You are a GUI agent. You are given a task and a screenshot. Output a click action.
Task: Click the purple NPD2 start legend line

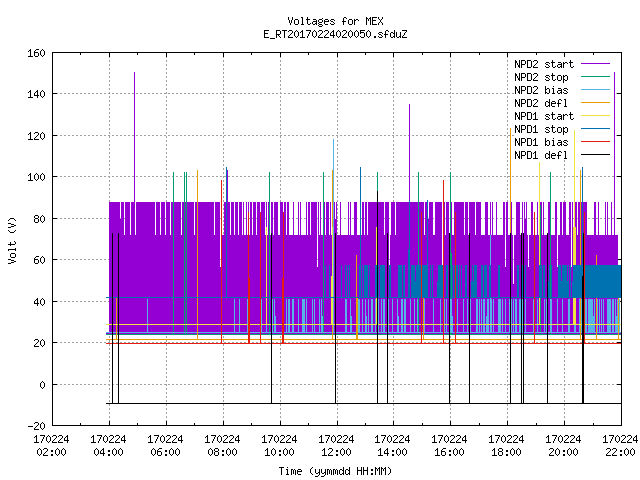tap(595, 64)
